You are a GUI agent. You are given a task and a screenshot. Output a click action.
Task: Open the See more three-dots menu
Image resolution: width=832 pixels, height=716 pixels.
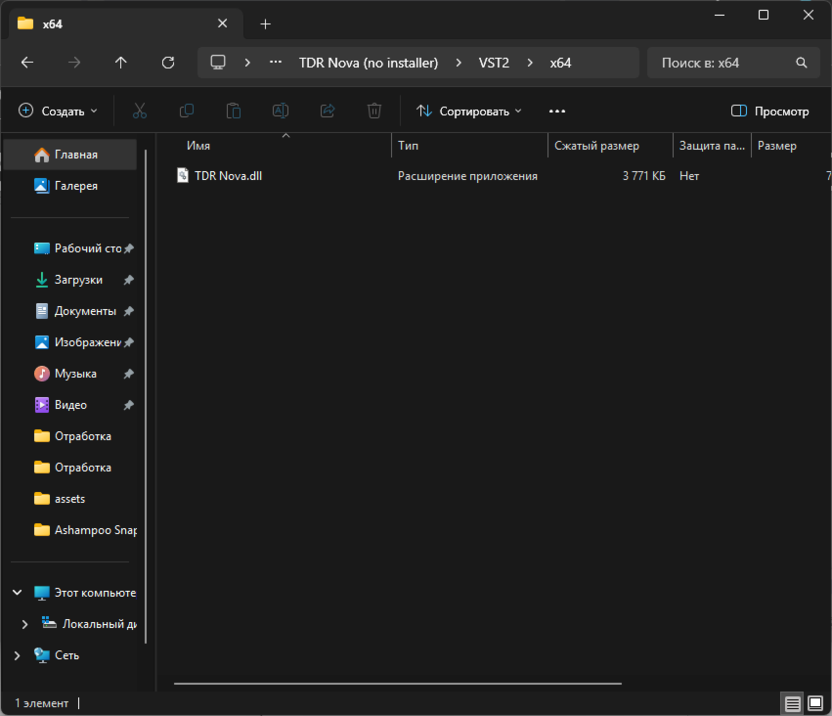click(557, 111)
